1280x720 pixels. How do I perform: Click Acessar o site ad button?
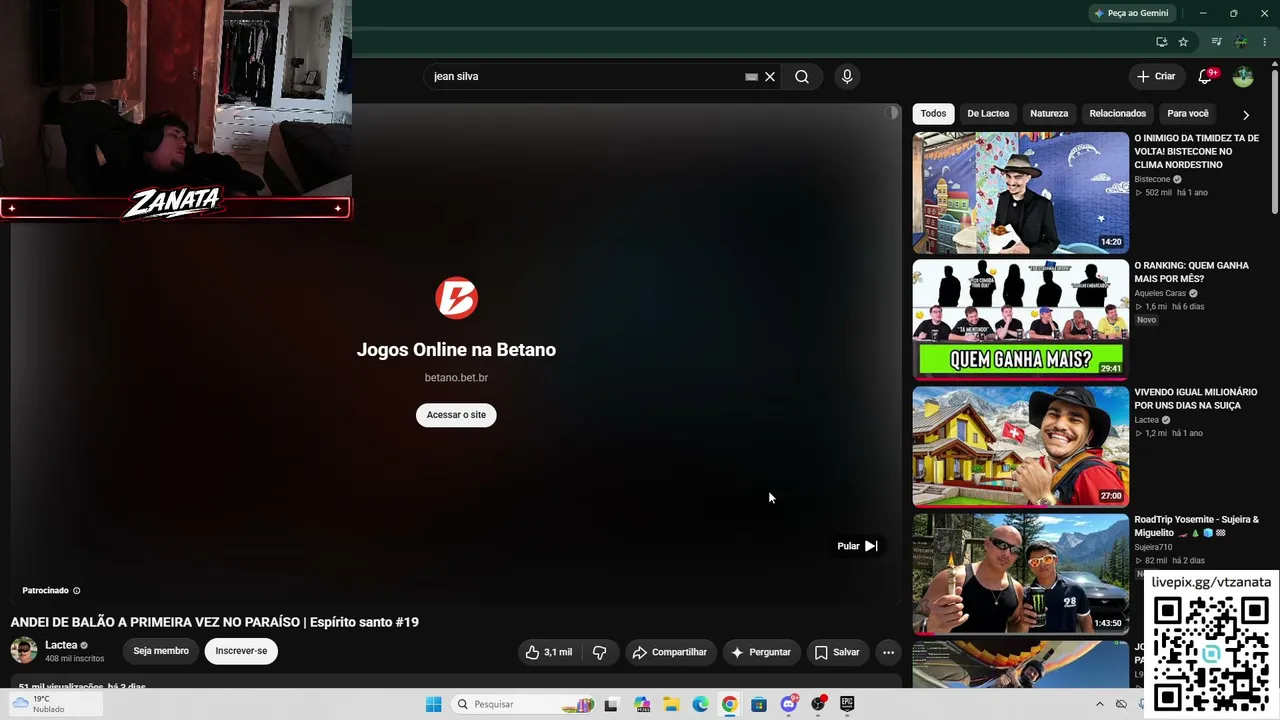[456, 415]
